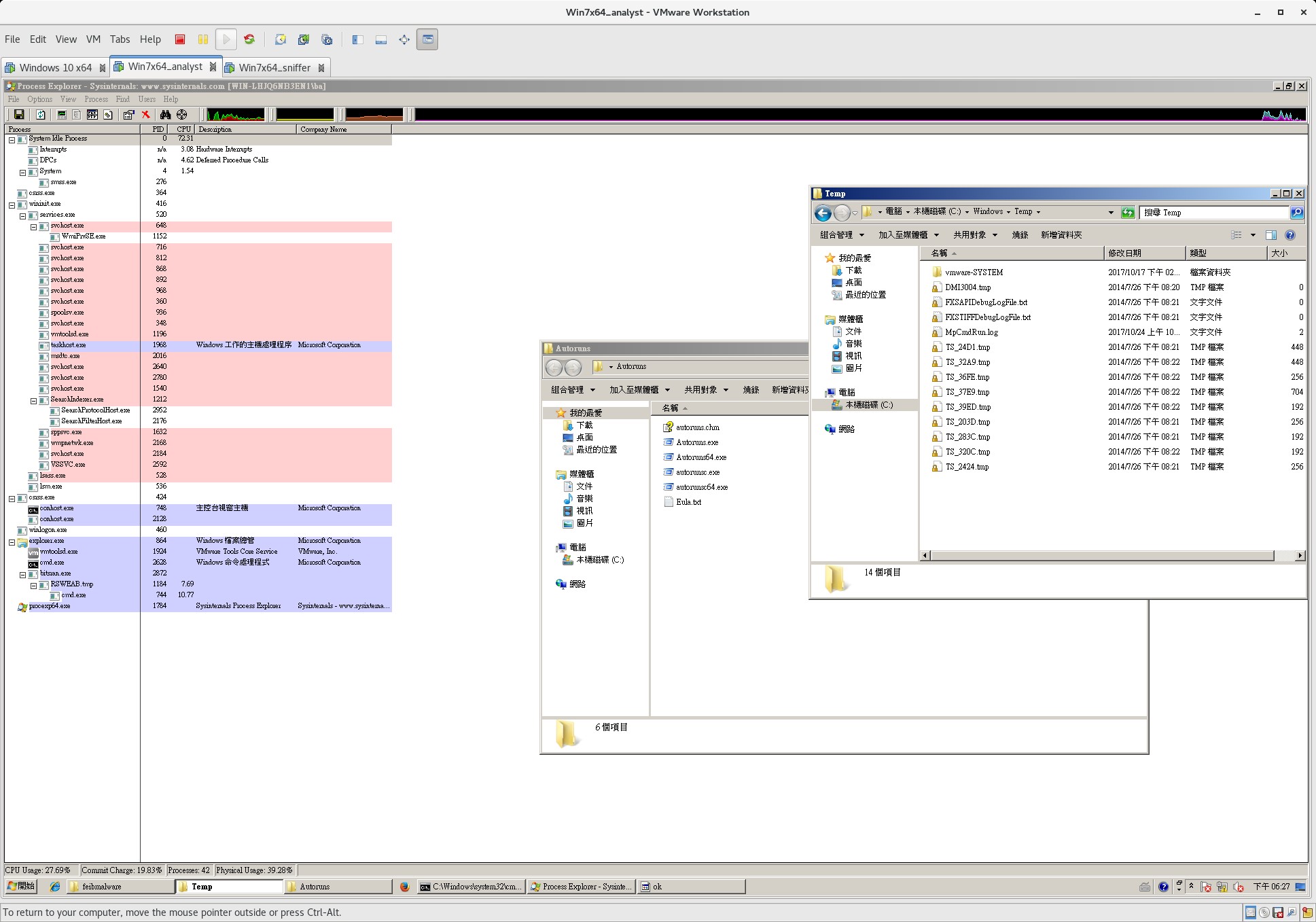Switch to the Windows 10 x64 tab
The height and width of the screenshot is (922, 1316).
pyautogui.click(x=54, y=68)
